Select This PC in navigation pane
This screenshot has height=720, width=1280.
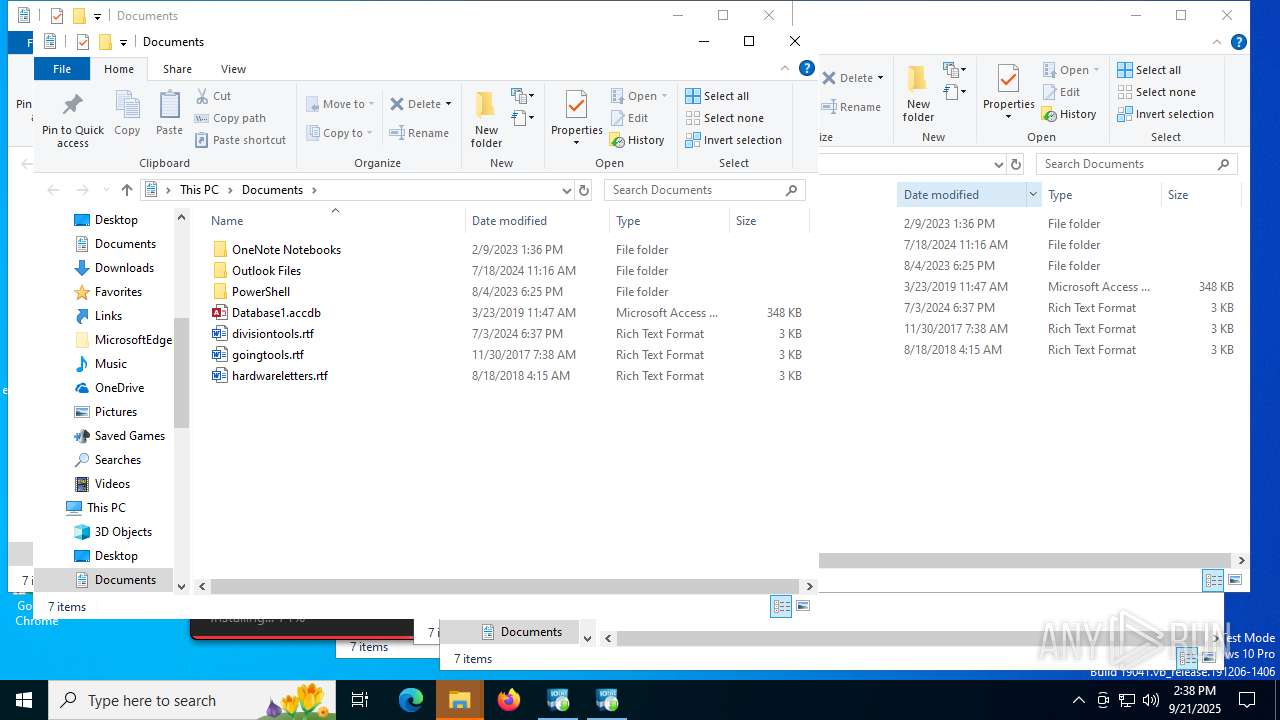coord(106,508)
